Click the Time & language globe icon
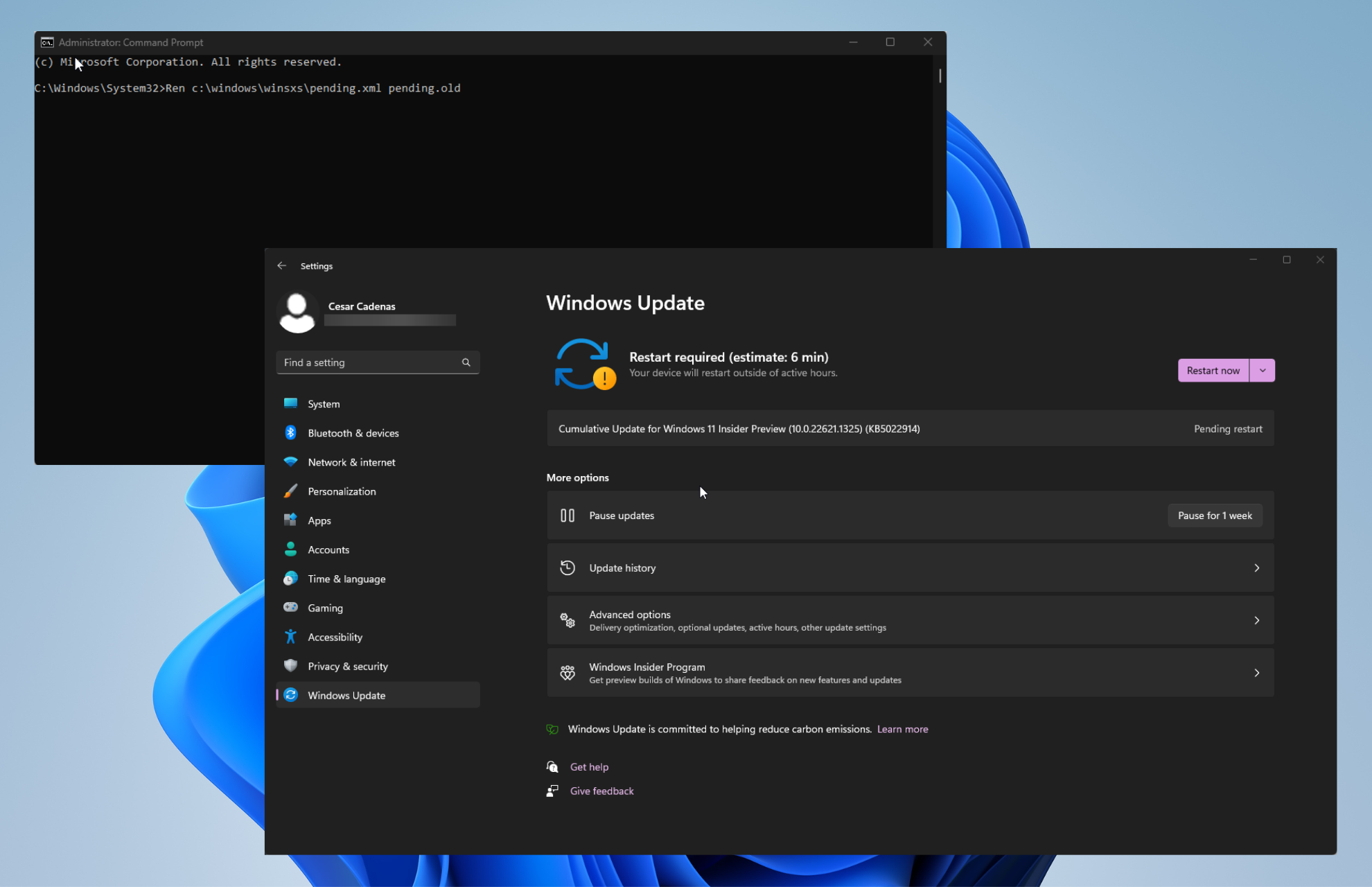Image resolution: width=1372 pixels, height=887 pixels. (x=290, y=578)
